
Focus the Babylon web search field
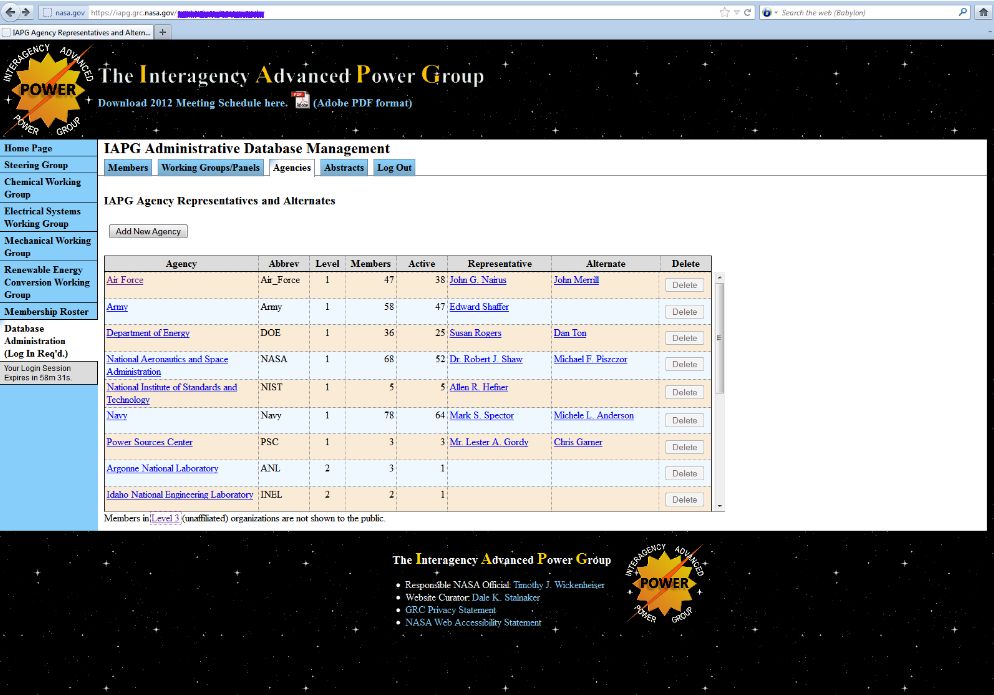click(x=867, y=12)
